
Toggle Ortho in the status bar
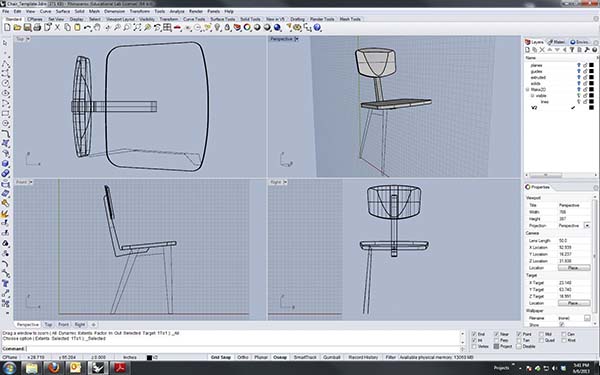(x=243, y=357)
